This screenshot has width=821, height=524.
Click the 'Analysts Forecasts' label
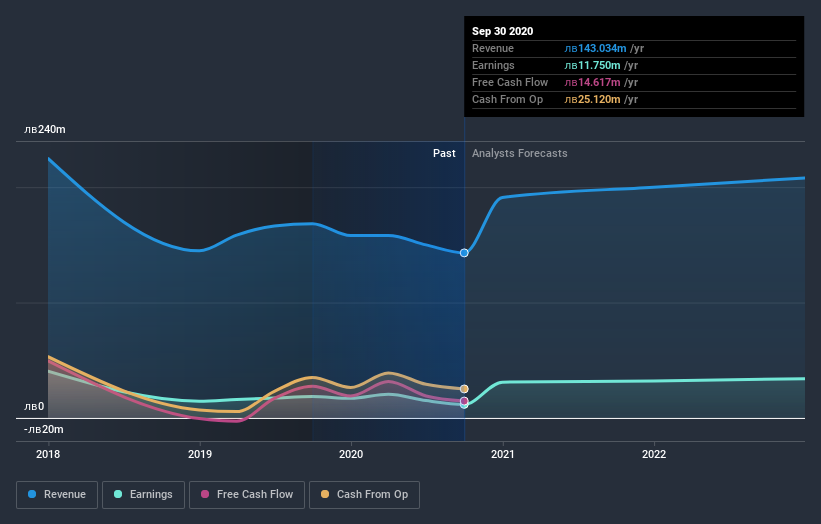pyautogui.click(x=519, y=153)
